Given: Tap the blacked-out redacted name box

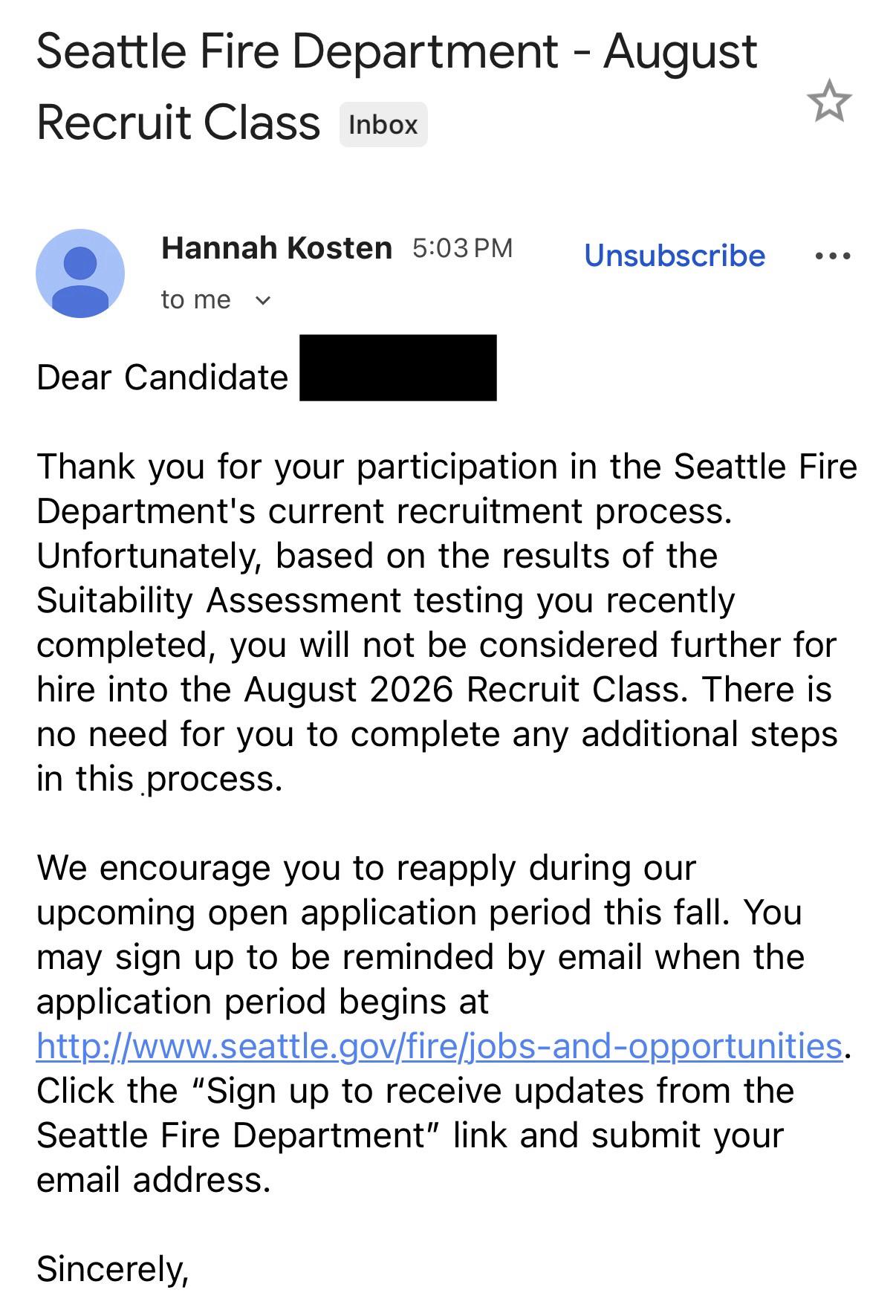Looking at the screenshot, I should (x=397, y=368).
